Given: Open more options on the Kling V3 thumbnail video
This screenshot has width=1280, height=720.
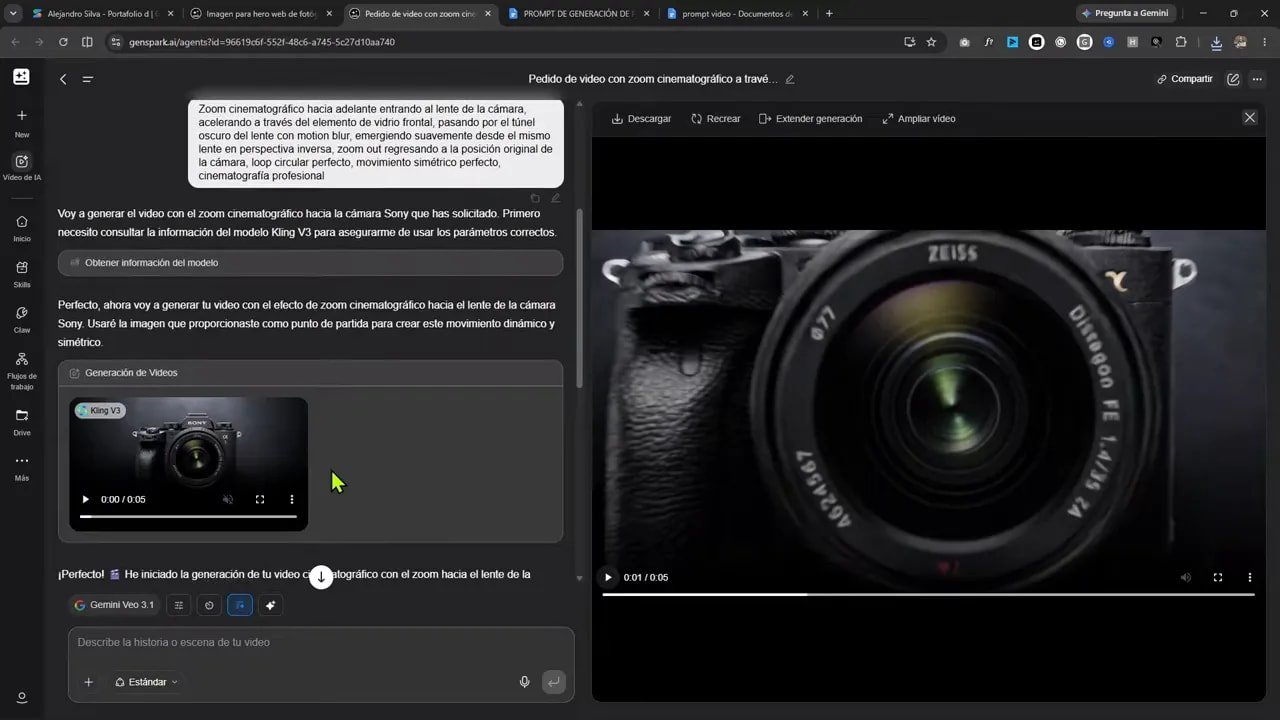Looking at the screenshot, I should click(292, 499).
